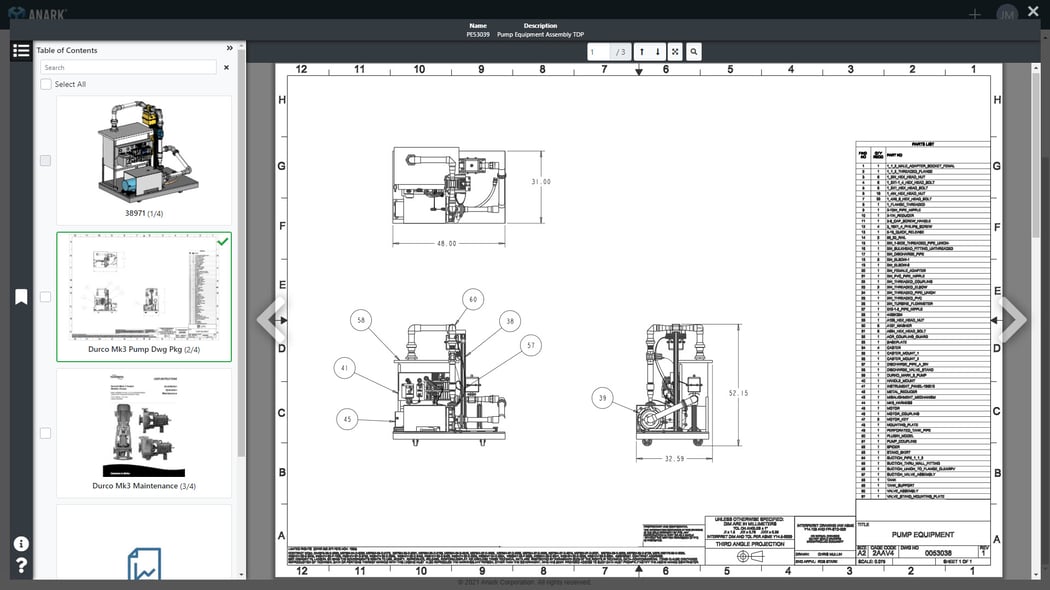Clear the Table of Contents search
This screenshot has width=1050, height=590.
226,67
